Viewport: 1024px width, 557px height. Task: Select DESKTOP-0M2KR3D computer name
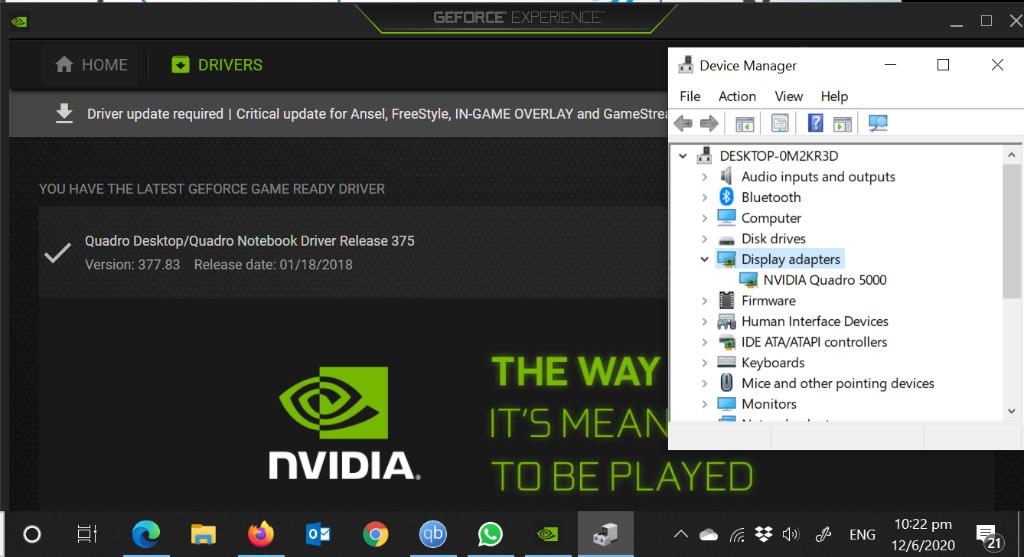tap(778, 156)
